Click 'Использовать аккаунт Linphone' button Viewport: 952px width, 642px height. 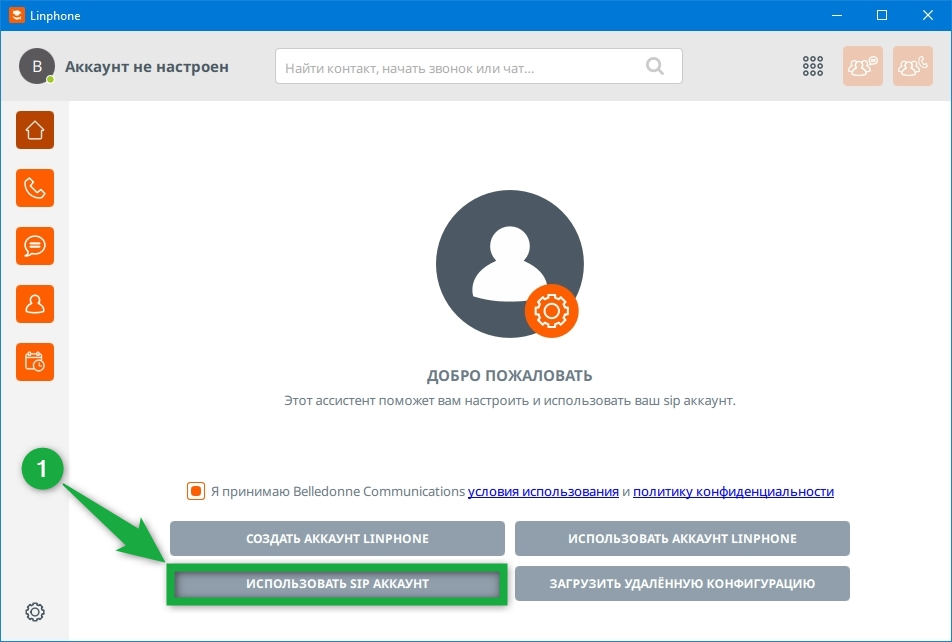[682, 538]
